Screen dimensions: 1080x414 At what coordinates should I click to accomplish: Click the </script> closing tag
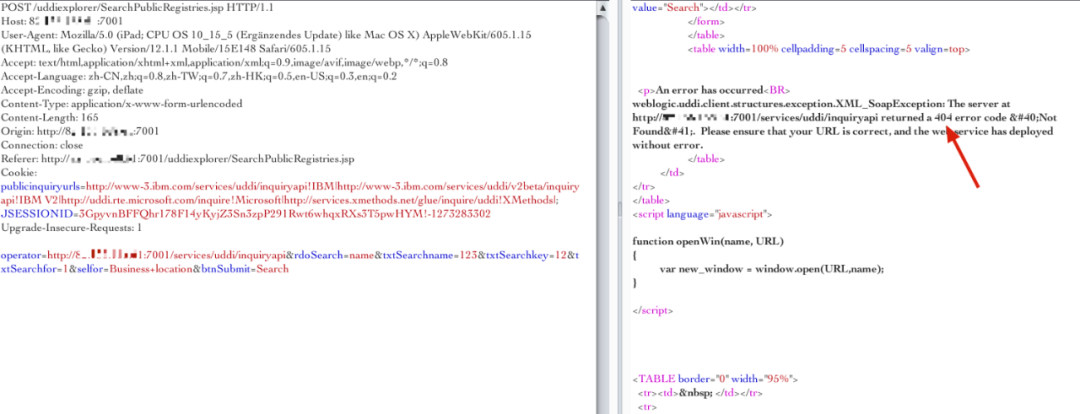point(652,310)
